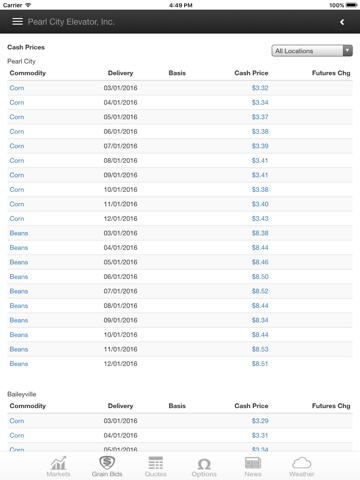Click the All Locations dropdown arrow
Screen dimensions: 360x480
[x=348, y=51]
